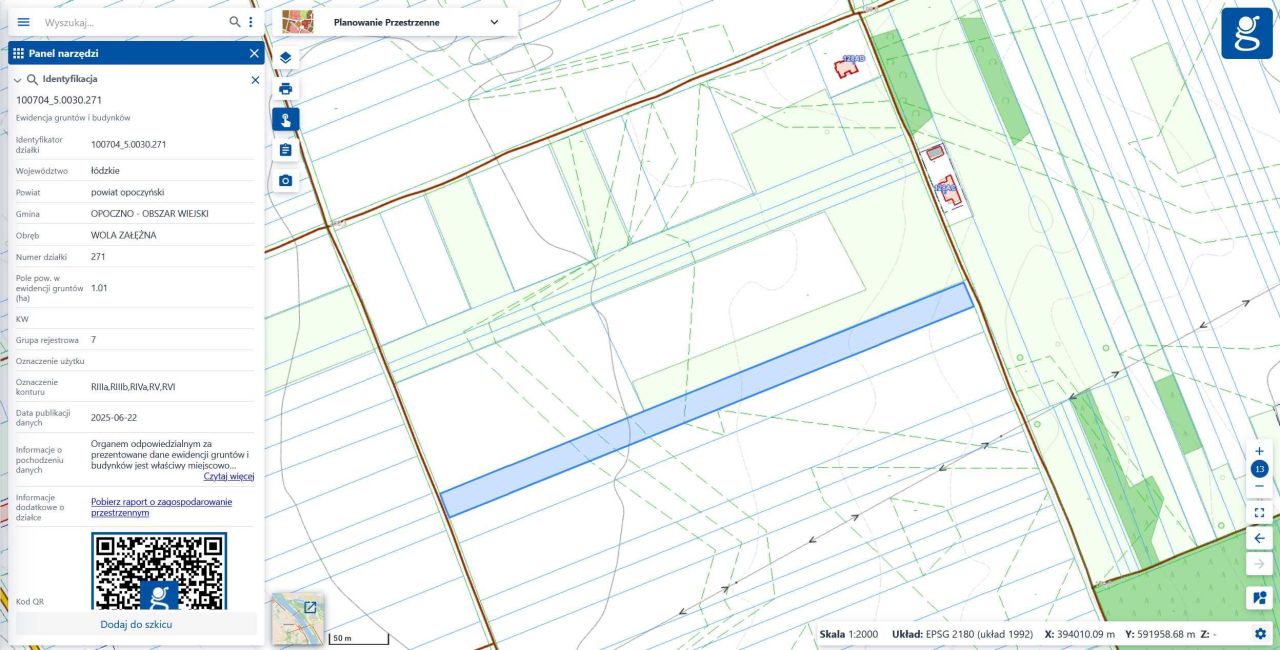Open the three-dot search options menu
The width and height of the screenshot is (1280, 650).
pos(251,22)
